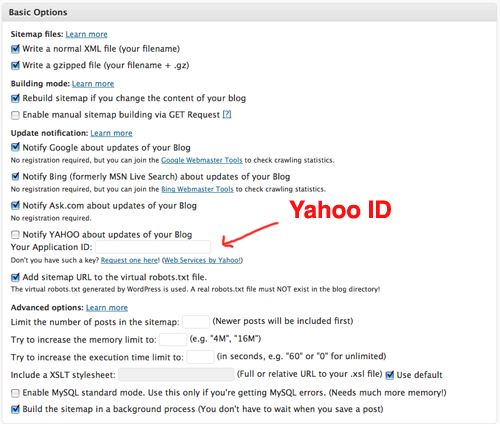Open Learn more link for Sitemap files
Viewport: 500px width, 424px height.
86,34
